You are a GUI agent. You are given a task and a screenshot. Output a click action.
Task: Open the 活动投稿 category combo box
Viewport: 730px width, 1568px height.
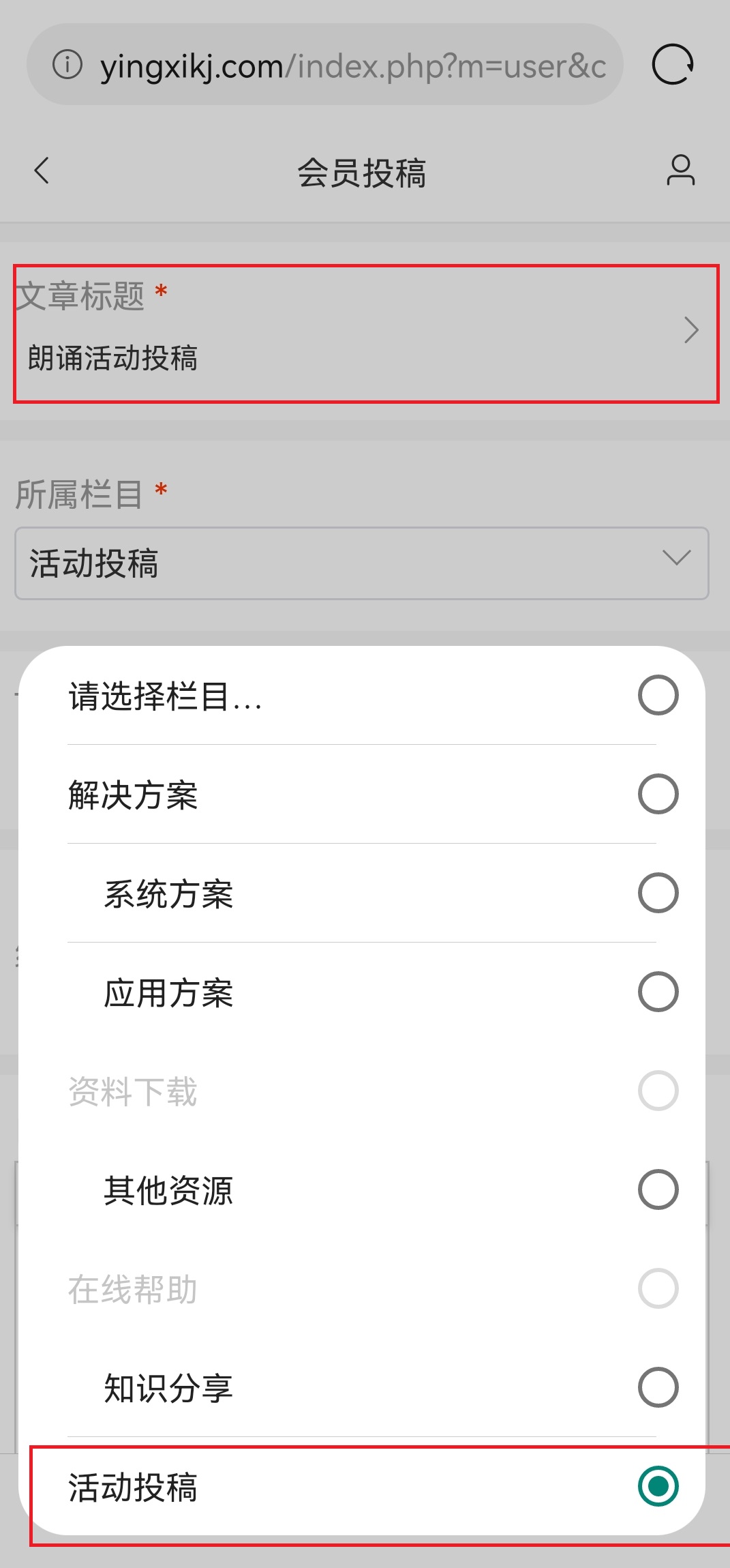click(x=362, y=563)
